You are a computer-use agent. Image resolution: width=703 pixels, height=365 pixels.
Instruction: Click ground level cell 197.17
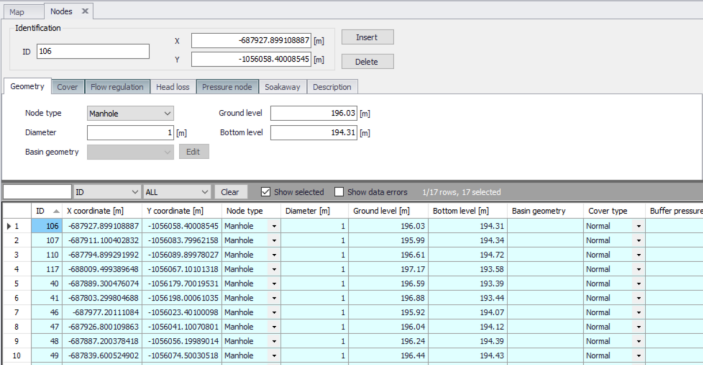[388, 269]
